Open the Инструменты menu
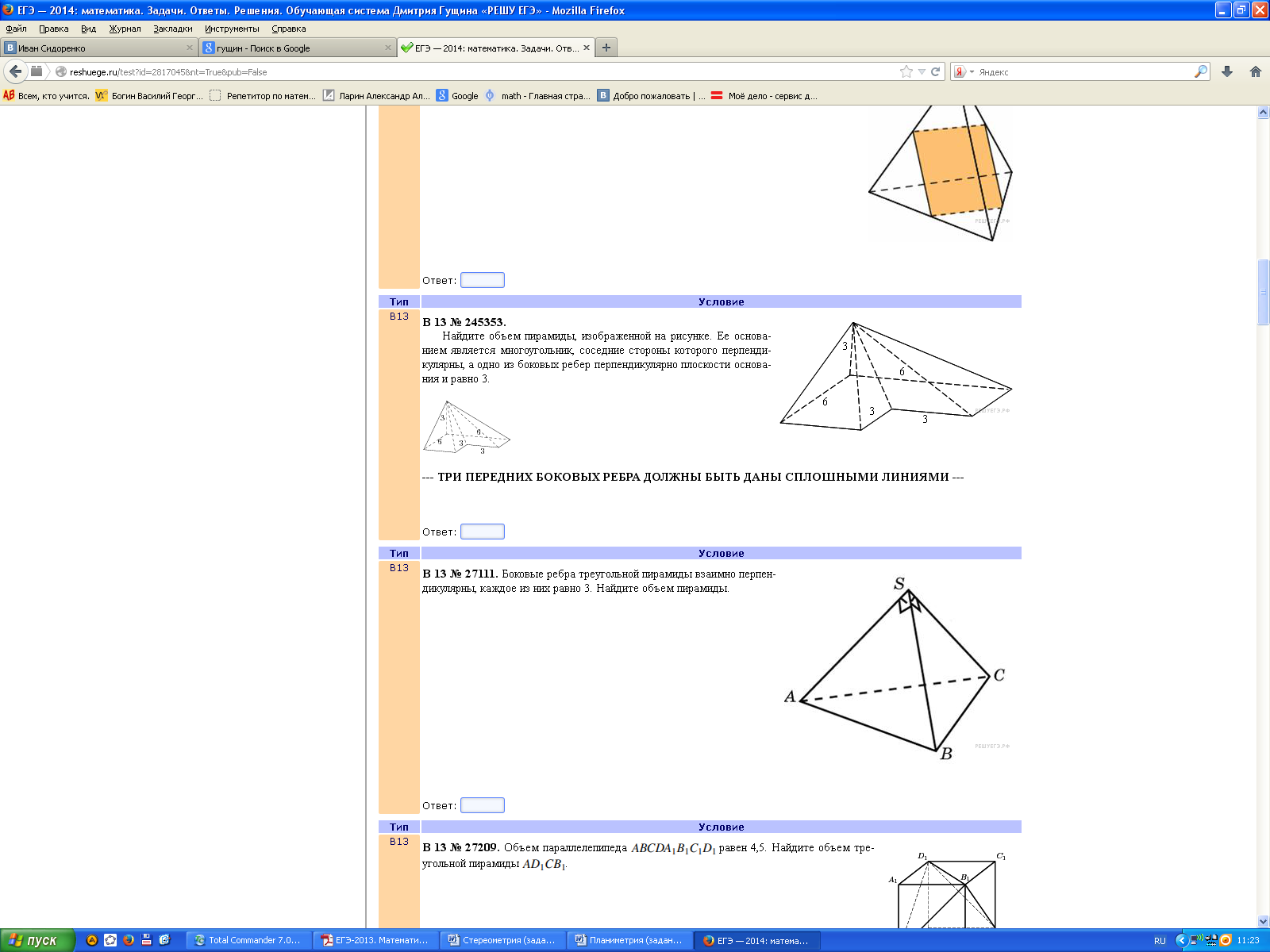Viewport: 1270px width, 952px height. click(232, 29)
